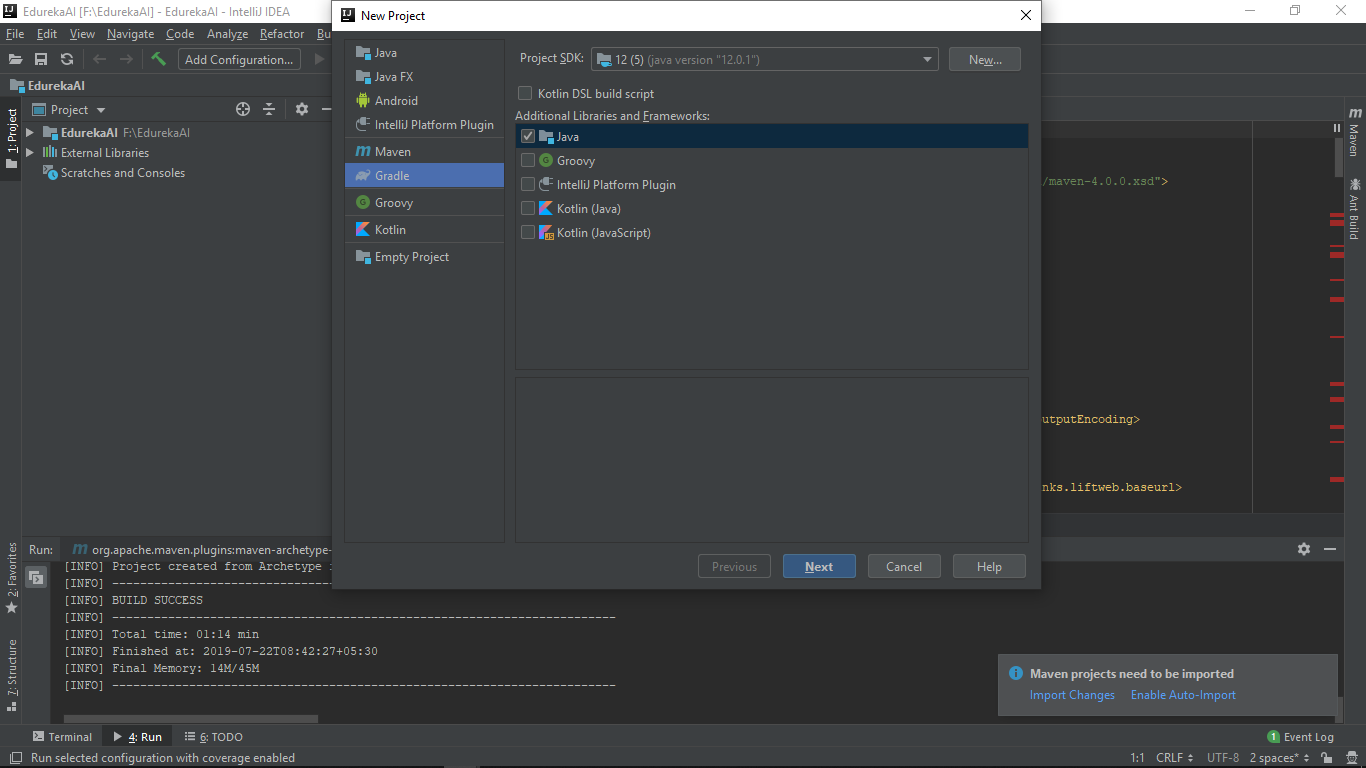This screenshot has width=1366, height=768.
Task: Open Project panel settings gear
Action: pyautogui.click(x=301, y=110)
